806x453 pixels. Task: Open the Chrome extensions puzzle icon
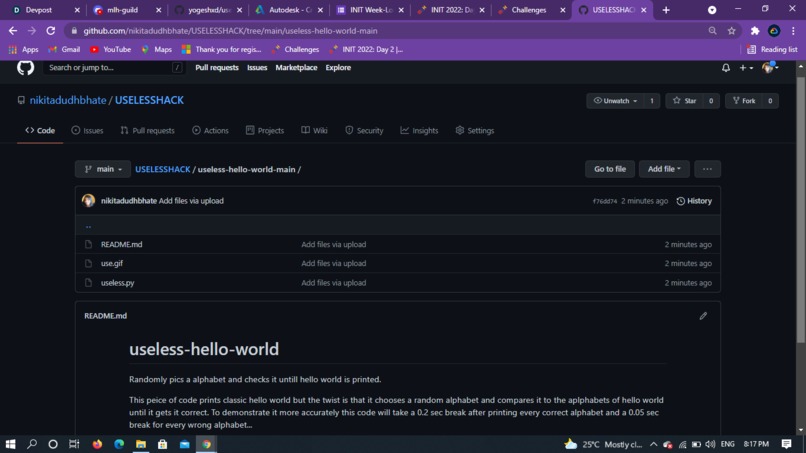755,31
